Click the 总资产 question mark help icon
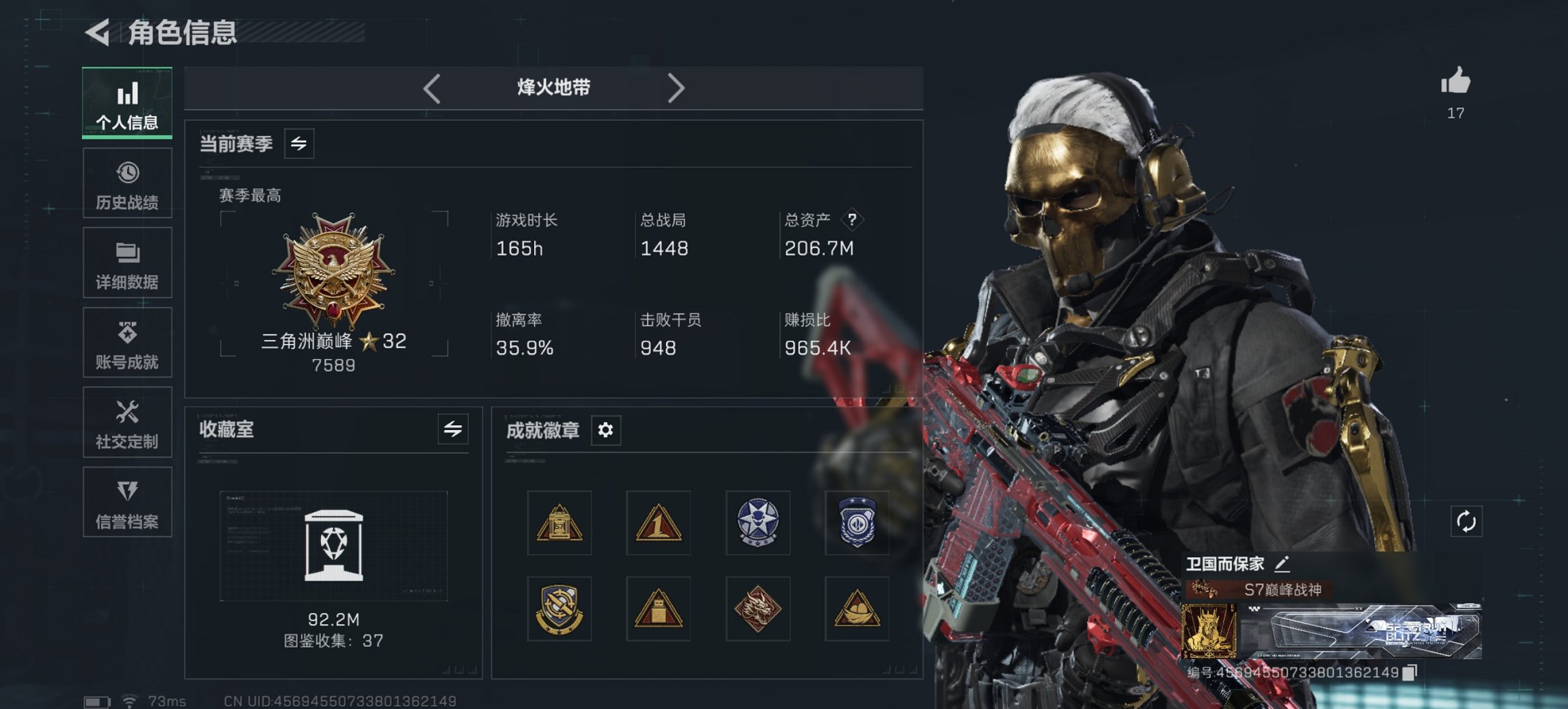 tap(851, 220)
